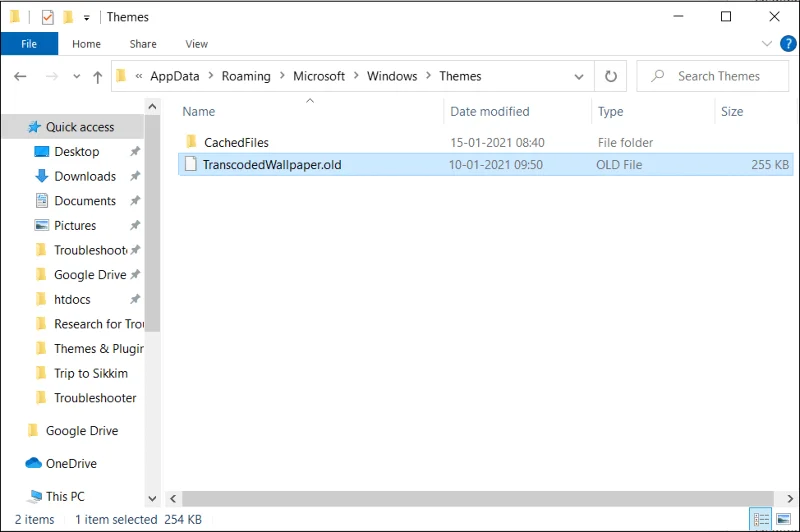
Task: Open pinned Troubleshoot folder with pin
Action: tap(90, 250)
